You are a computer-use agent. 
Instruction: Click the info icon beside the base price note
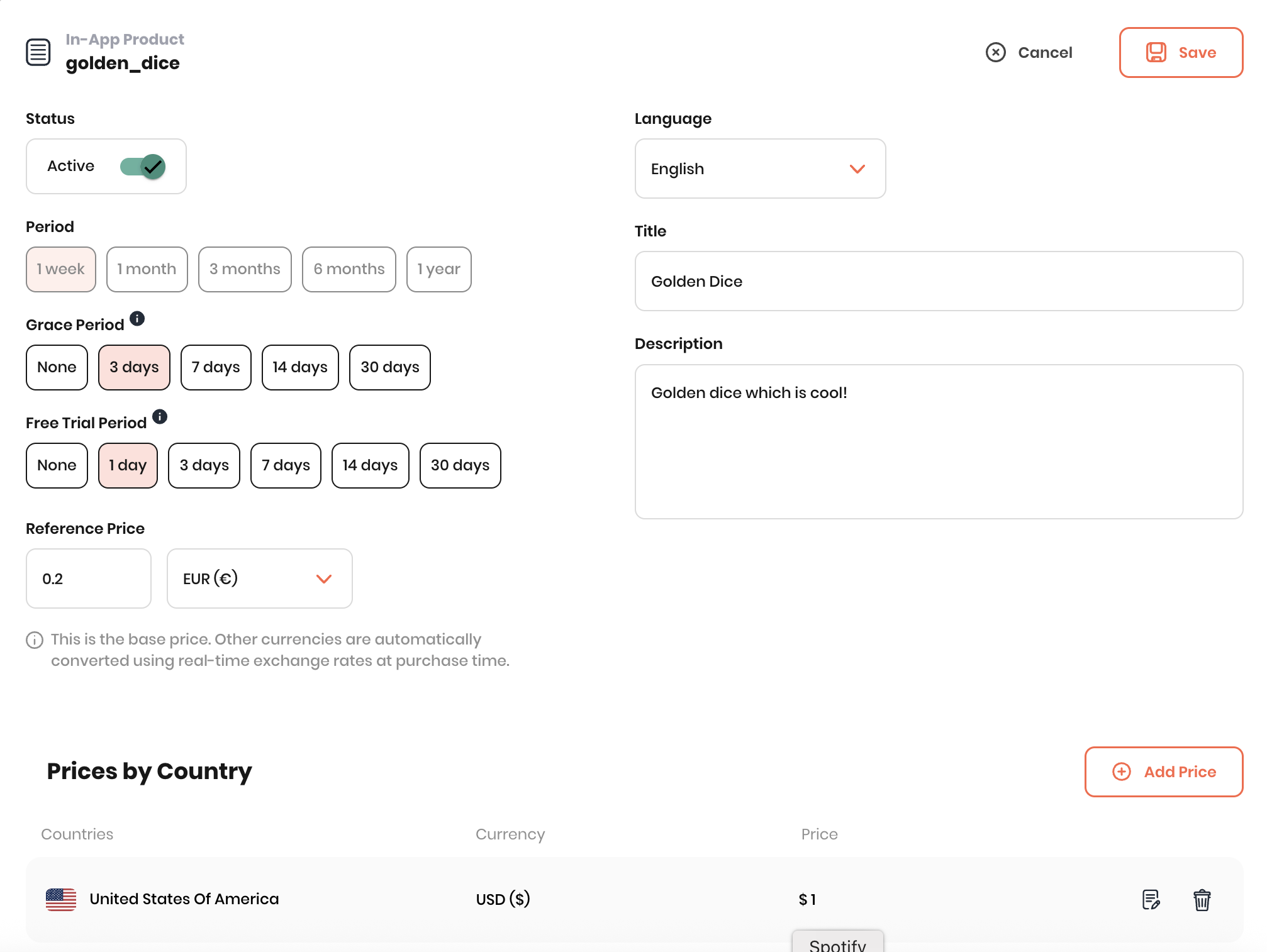coord(35,640)
